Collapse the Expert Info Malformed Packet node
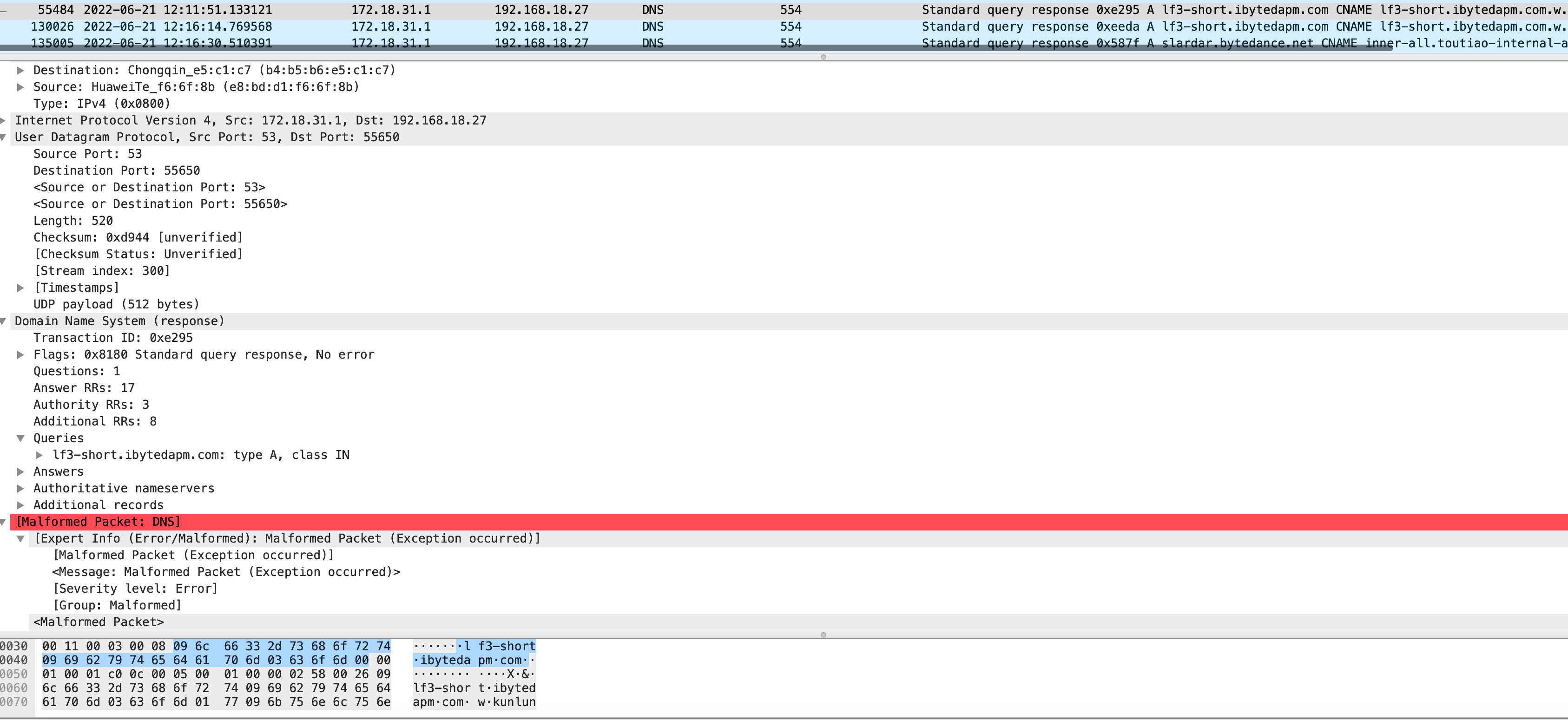Screen dimensions: 1568x720 21,539
